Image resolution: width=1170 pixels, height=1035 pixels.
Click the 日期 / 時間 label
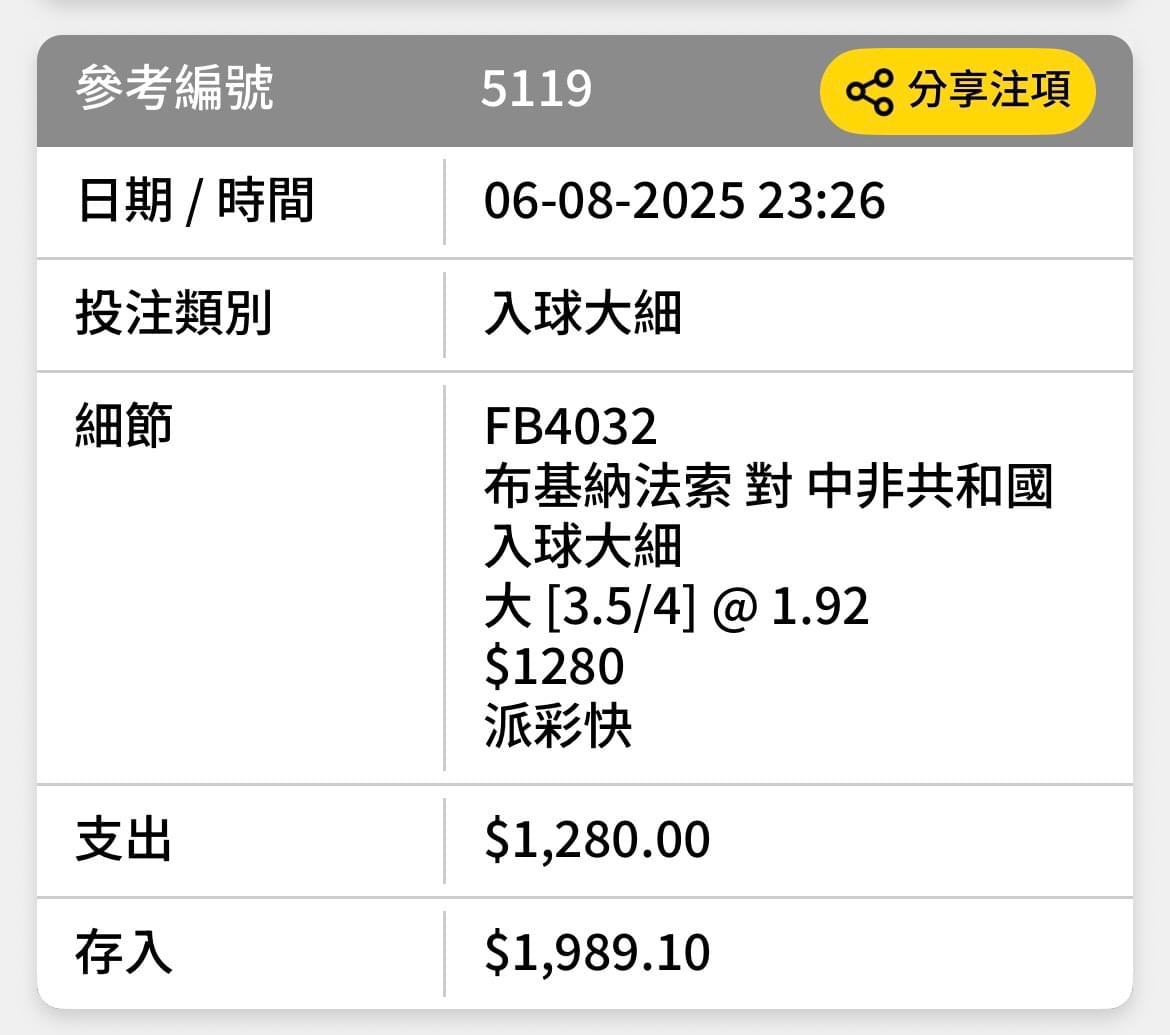click(x=195, y=201)
